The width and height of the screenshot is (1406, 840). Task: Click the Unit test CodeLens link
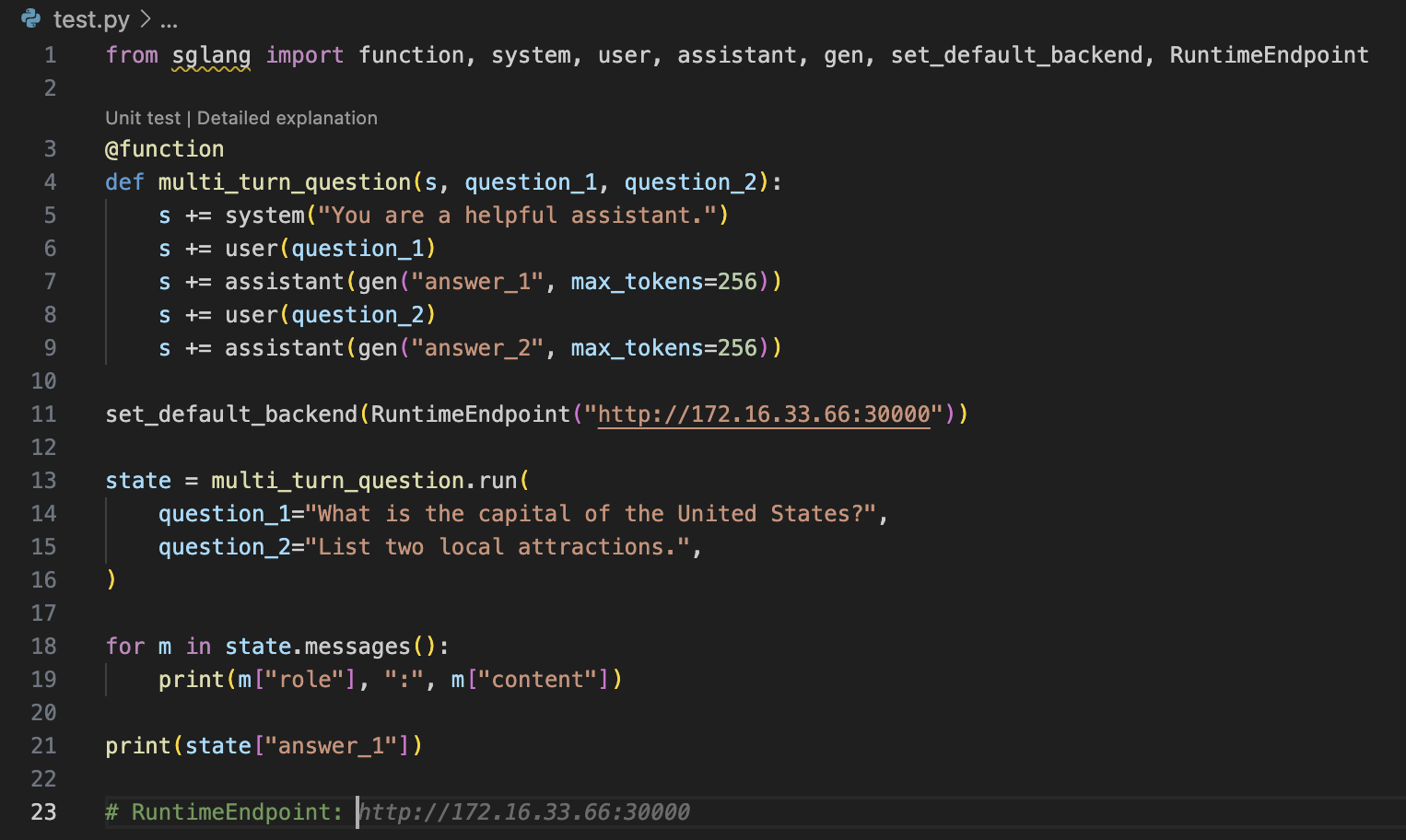[143, 118]
